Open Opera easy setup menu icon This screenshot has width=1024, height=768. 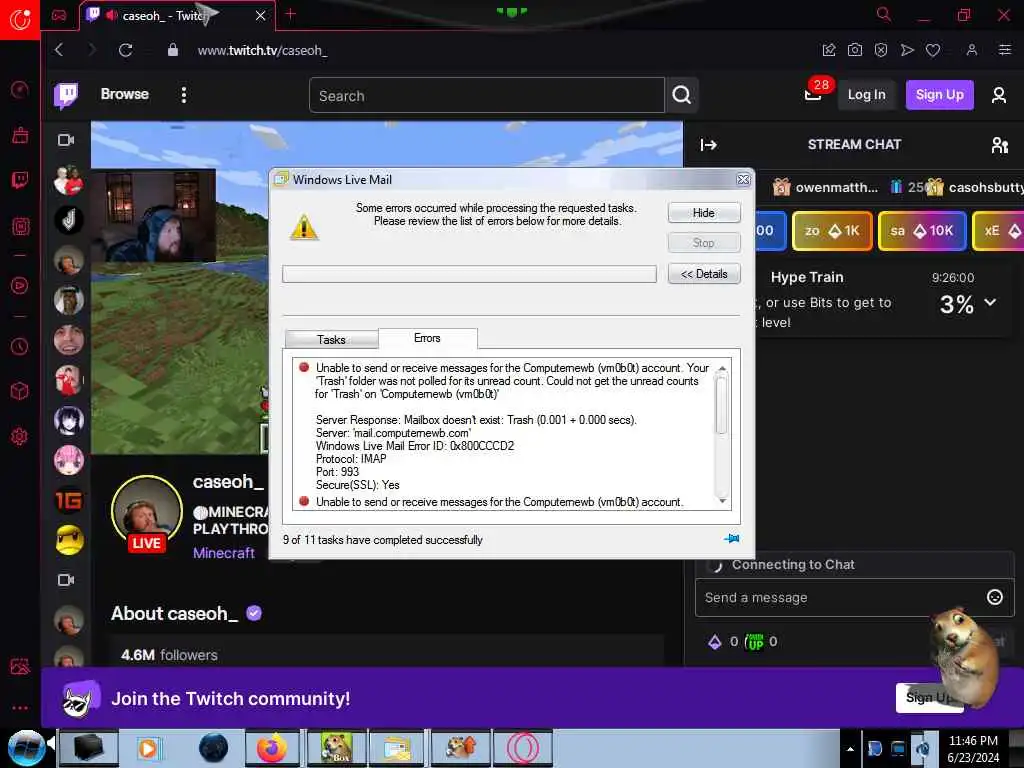pyautogui.click(x=1005, y=50)
